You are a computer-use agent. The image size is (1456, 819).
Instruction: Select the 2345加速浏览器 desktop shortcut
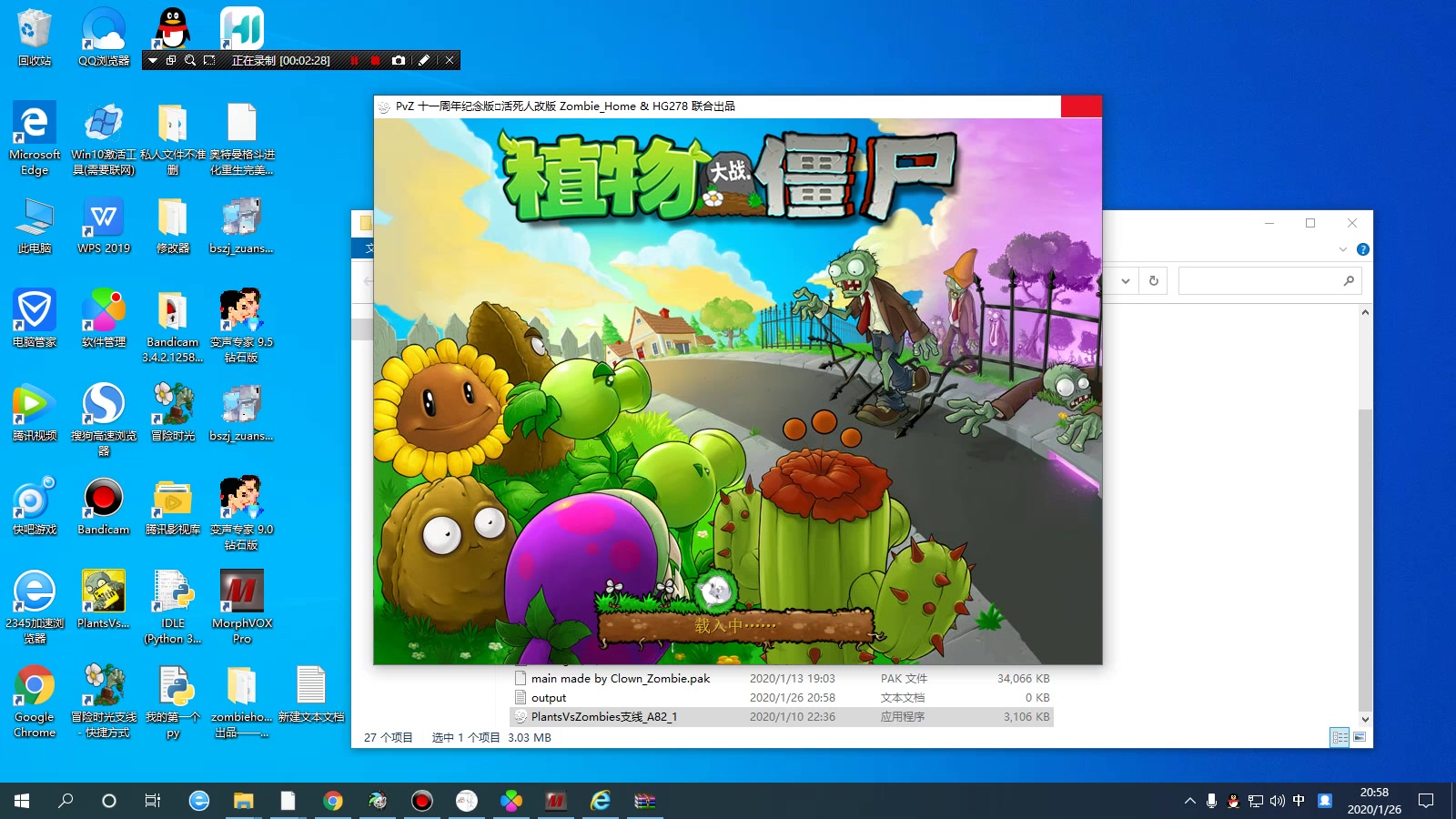tap(35, 606)
